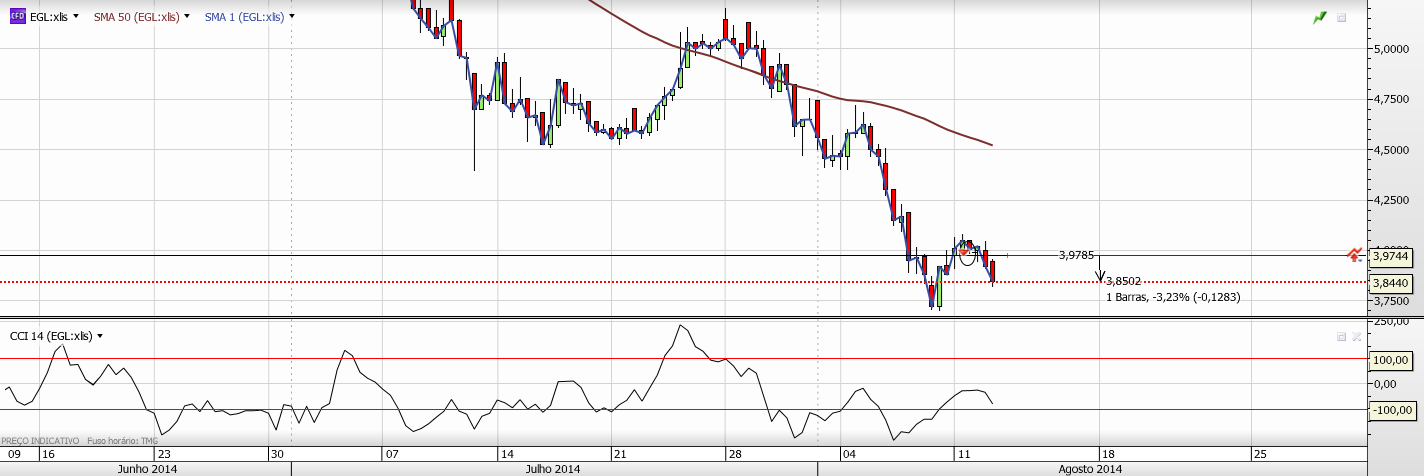This screenshot has width=1424, height=476.
Task: Maximize the main price chart panel
Action: click(x=1341, y=17)
